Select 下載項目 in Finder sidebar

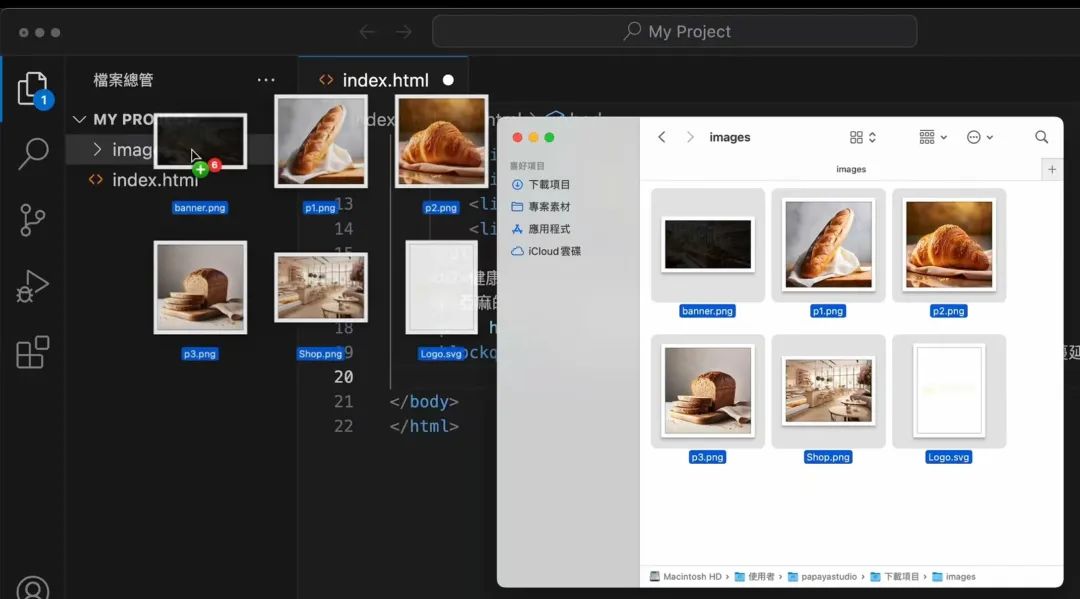pos(548,185)
